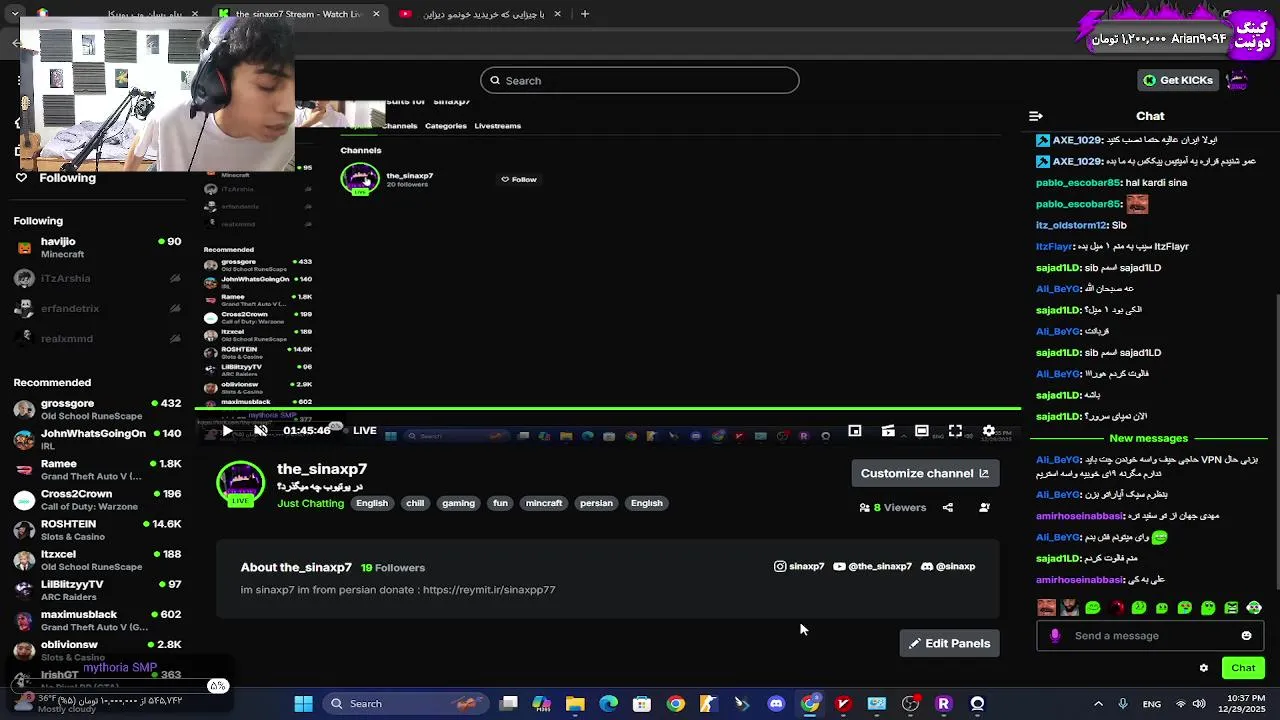Open Microsoft Store from the taskbar
This screenshot has height=720, width=1280.
[x=642, y=703]
